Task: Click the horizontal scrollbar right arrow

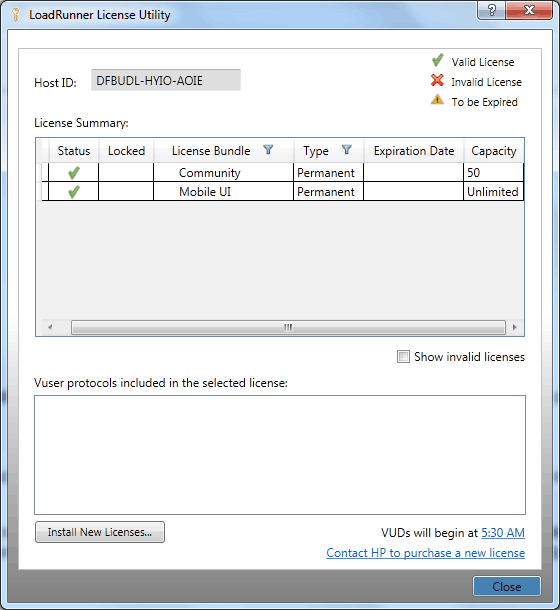Action: tap(514, 327)
